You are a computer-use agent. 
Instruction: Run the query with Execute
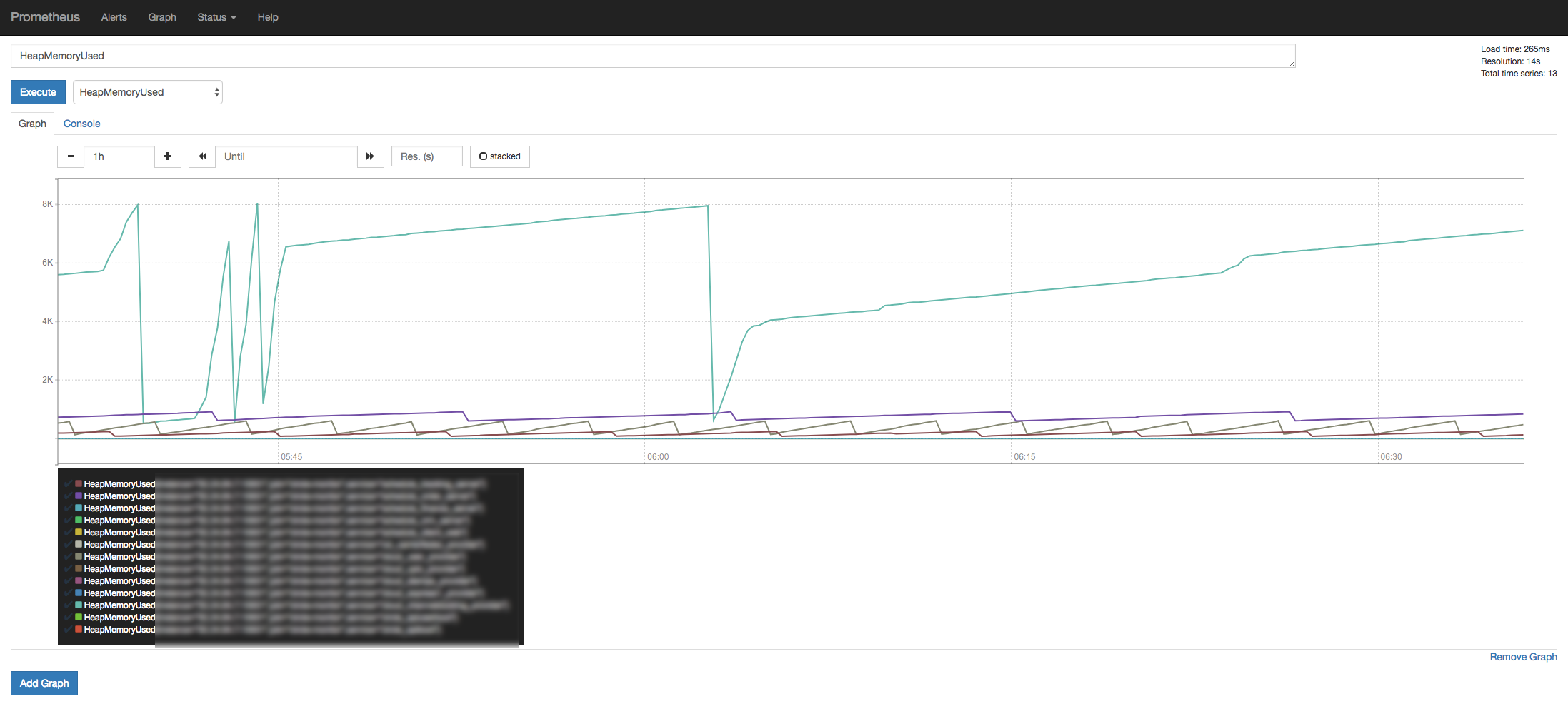tap(38, 92)
